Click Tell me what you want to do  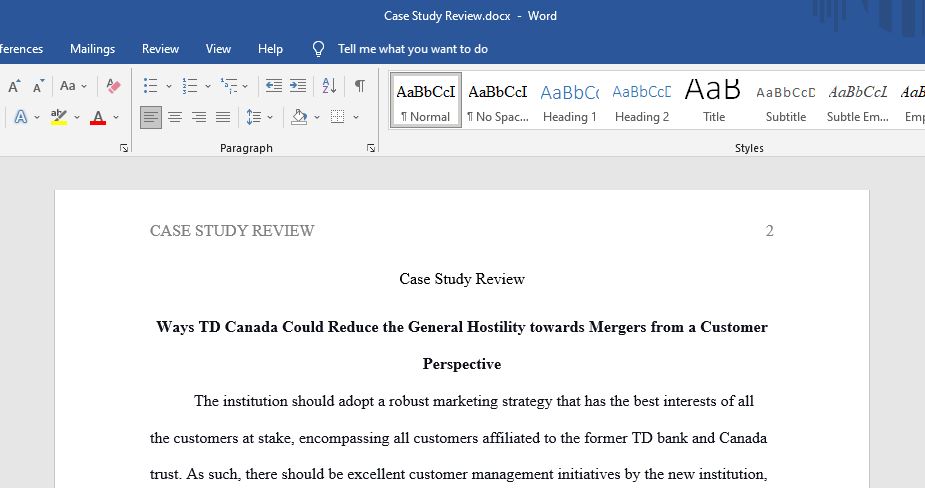(x=413, y=49)
